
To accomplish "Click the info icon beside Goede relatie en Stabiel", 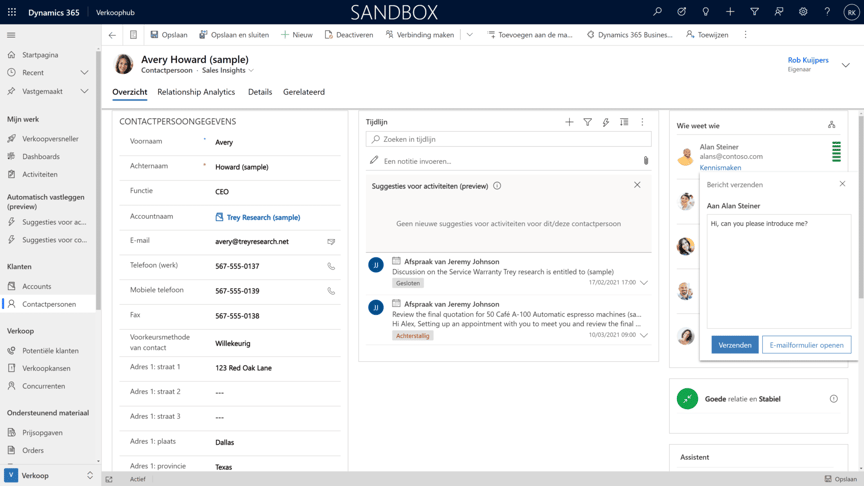I will pyautogui.click(x=834, y=399).
